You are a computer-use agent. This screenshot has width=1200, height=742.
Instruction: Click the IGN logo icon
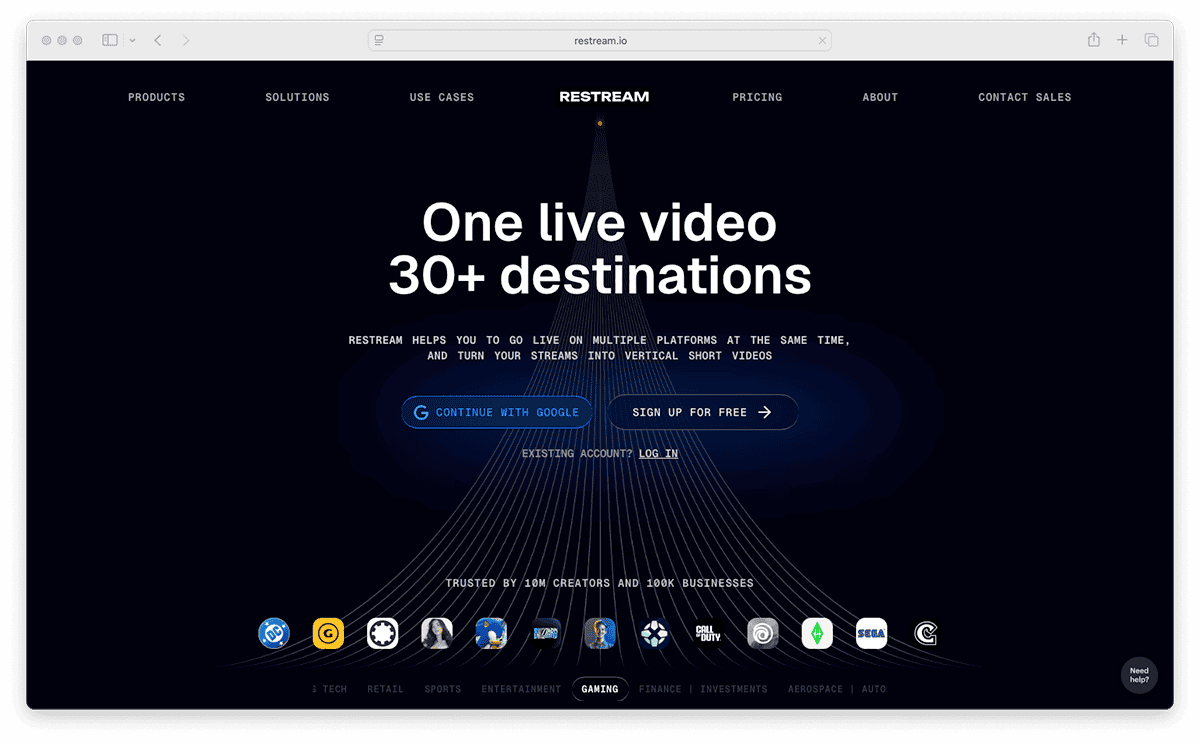click(654, 633)
